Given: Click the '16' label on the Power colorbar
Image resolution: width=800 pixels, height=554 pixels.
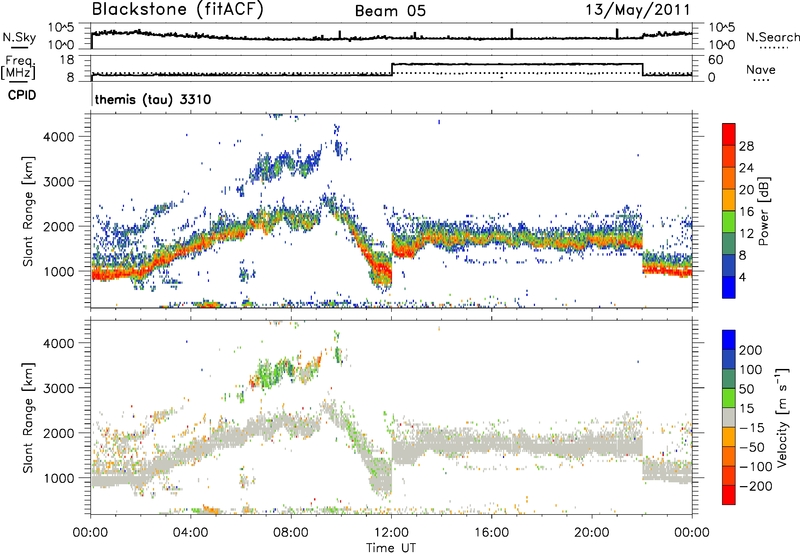Looking at the screenshot, I should [746, 212].
